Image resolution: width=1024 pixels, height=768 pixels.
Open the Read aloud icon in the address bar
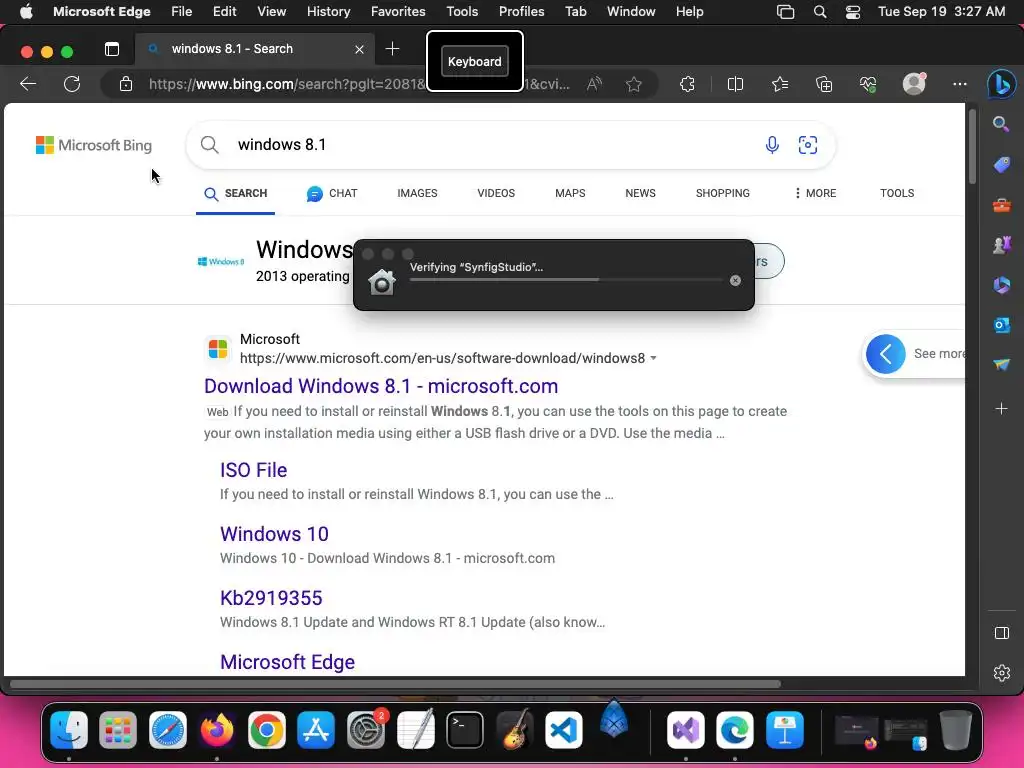[x=594, y=84]
